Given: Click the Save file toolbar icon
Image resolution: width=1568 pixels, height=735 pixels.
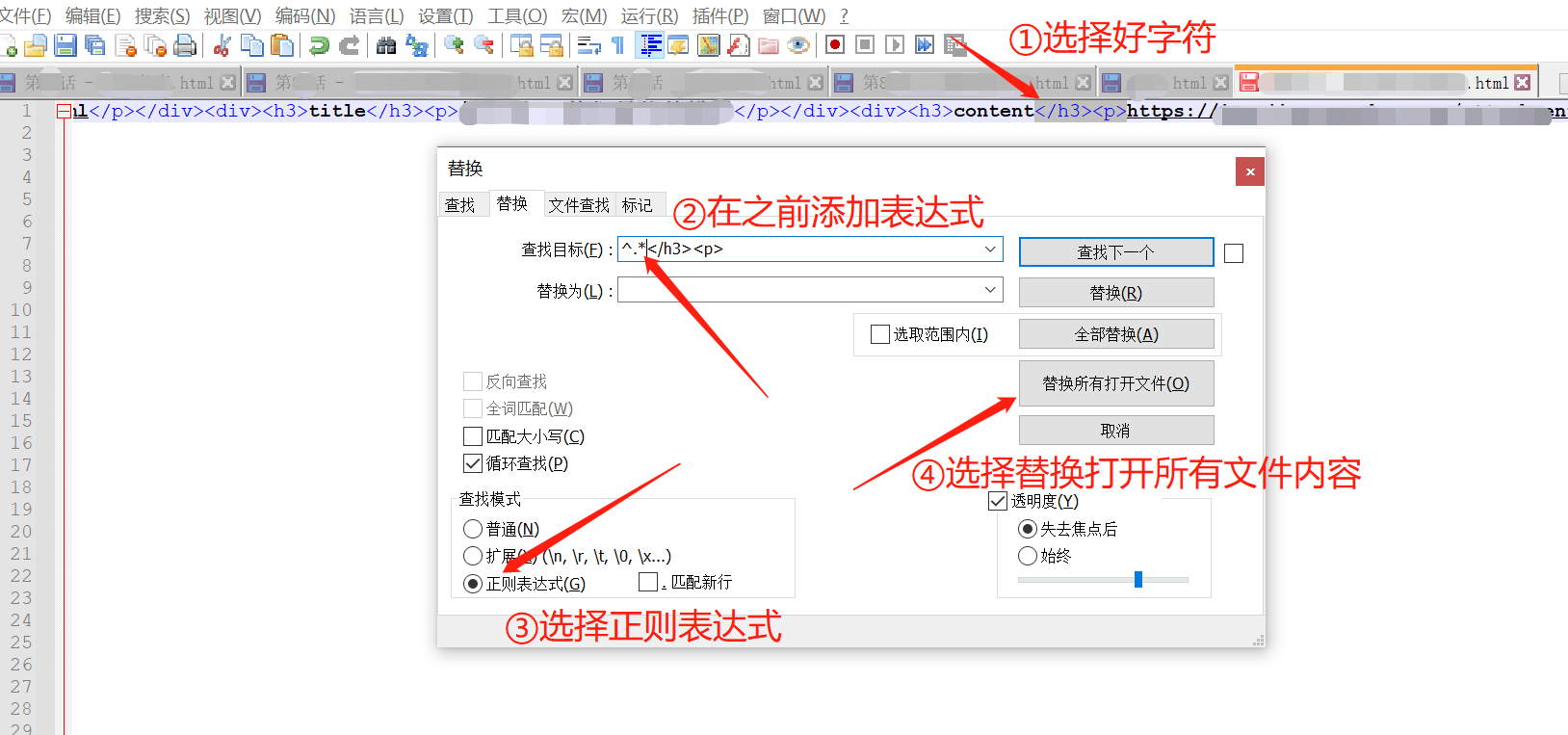Looking at the screenshot, I should coord(65,45).
